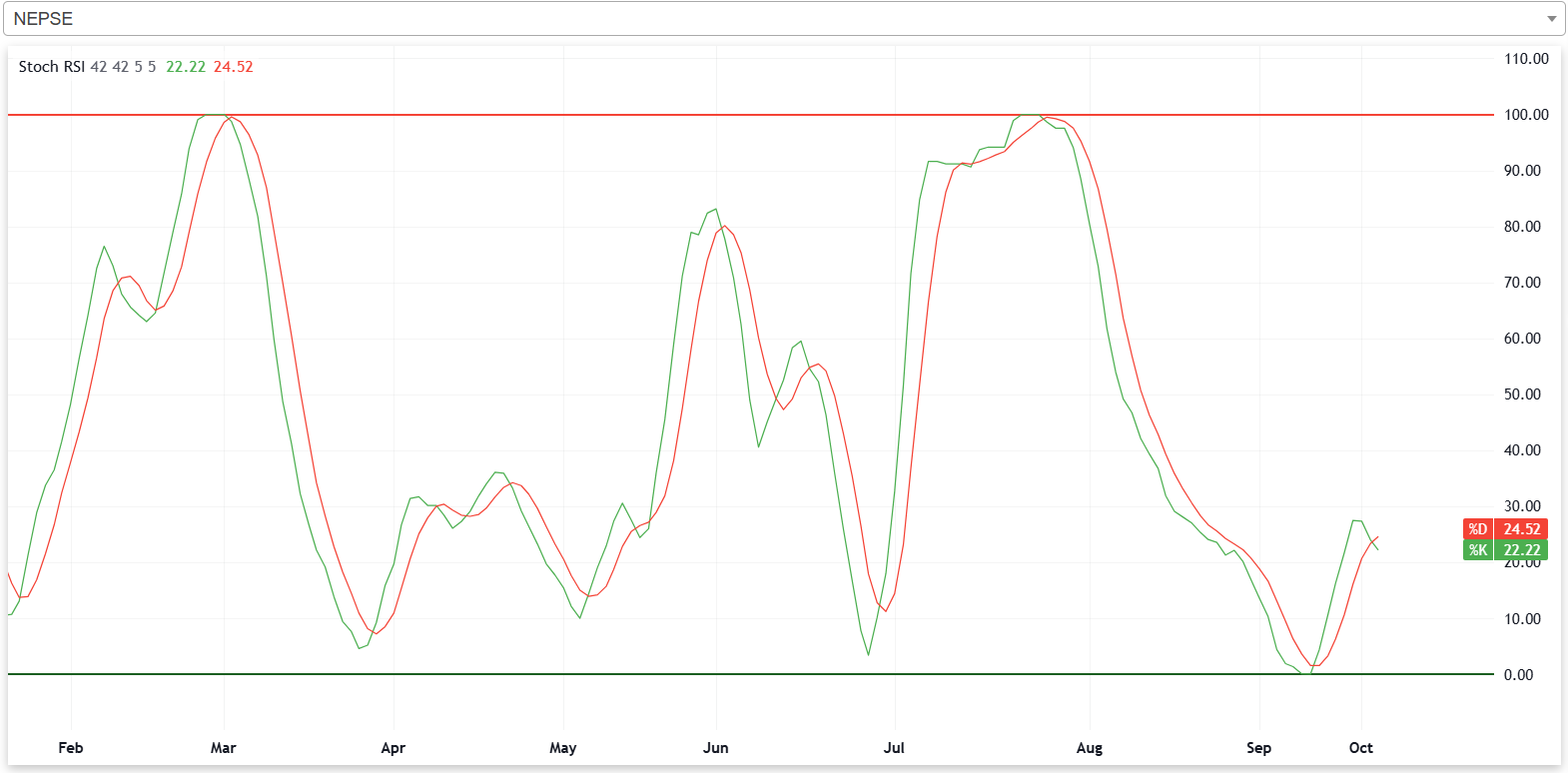Image resolution: width=1568 pixels, height=773 pixels.
Task: Select the Stoch RSI indicator title
Action: pos(51,67)
